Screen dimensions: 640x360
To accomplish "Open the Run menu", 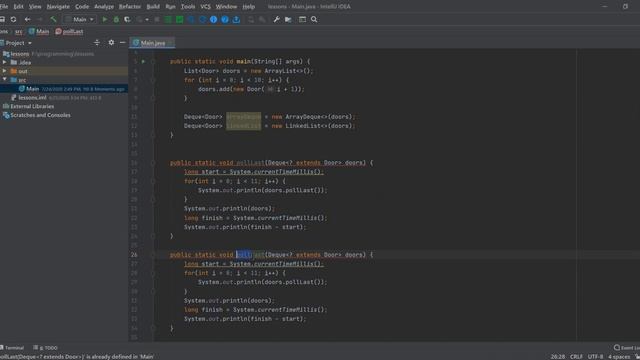I will tap(170, 7).
